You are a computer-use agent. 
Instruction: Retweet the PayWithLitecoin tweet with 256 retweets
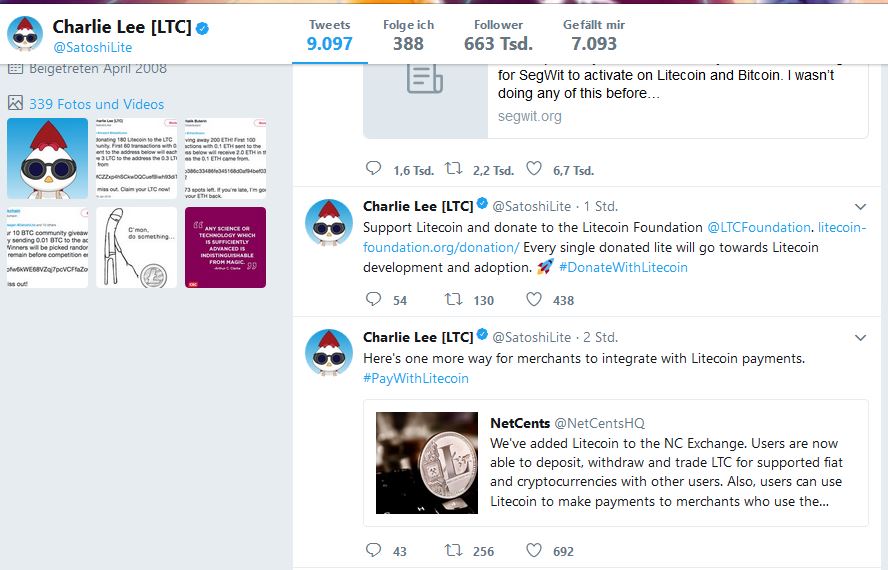coord(453,550)
